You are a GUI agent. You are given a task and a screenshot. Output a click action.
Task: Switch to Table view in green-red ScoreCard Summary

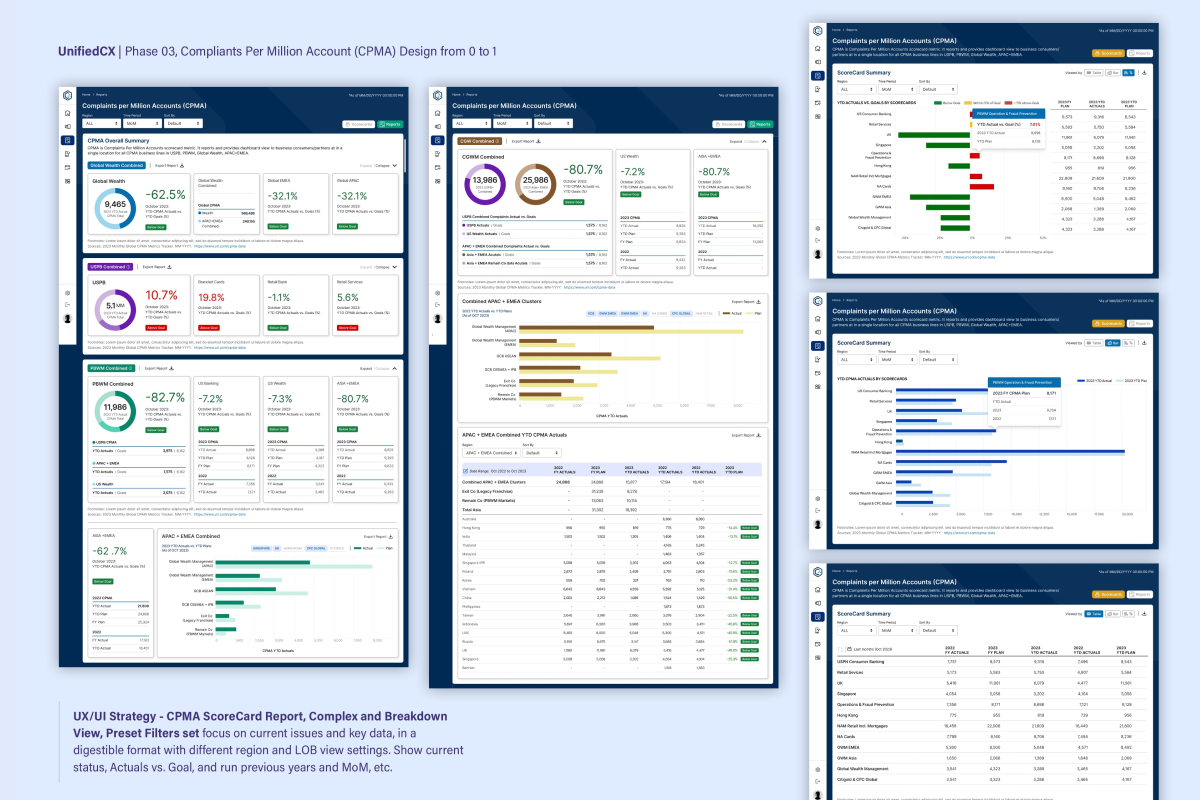click(1093, 73)
